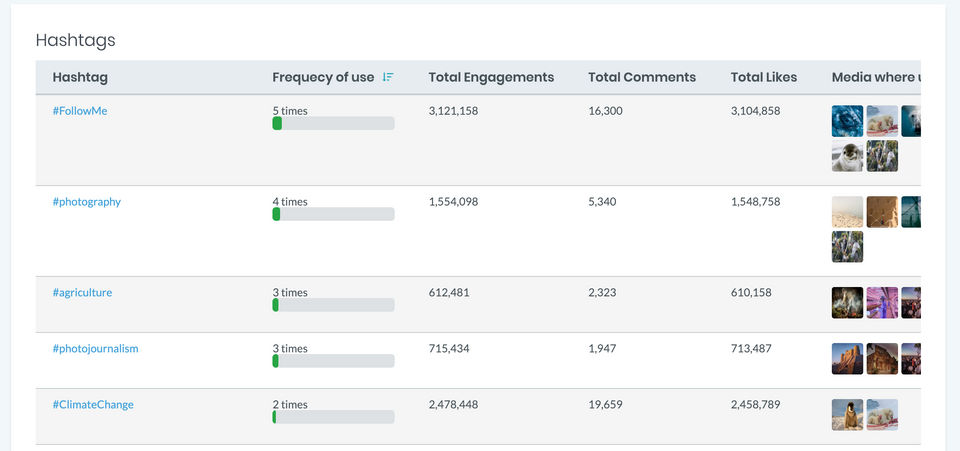Click the 715,434 engagements value
960x451 pixels.
[x=449, y=349]
